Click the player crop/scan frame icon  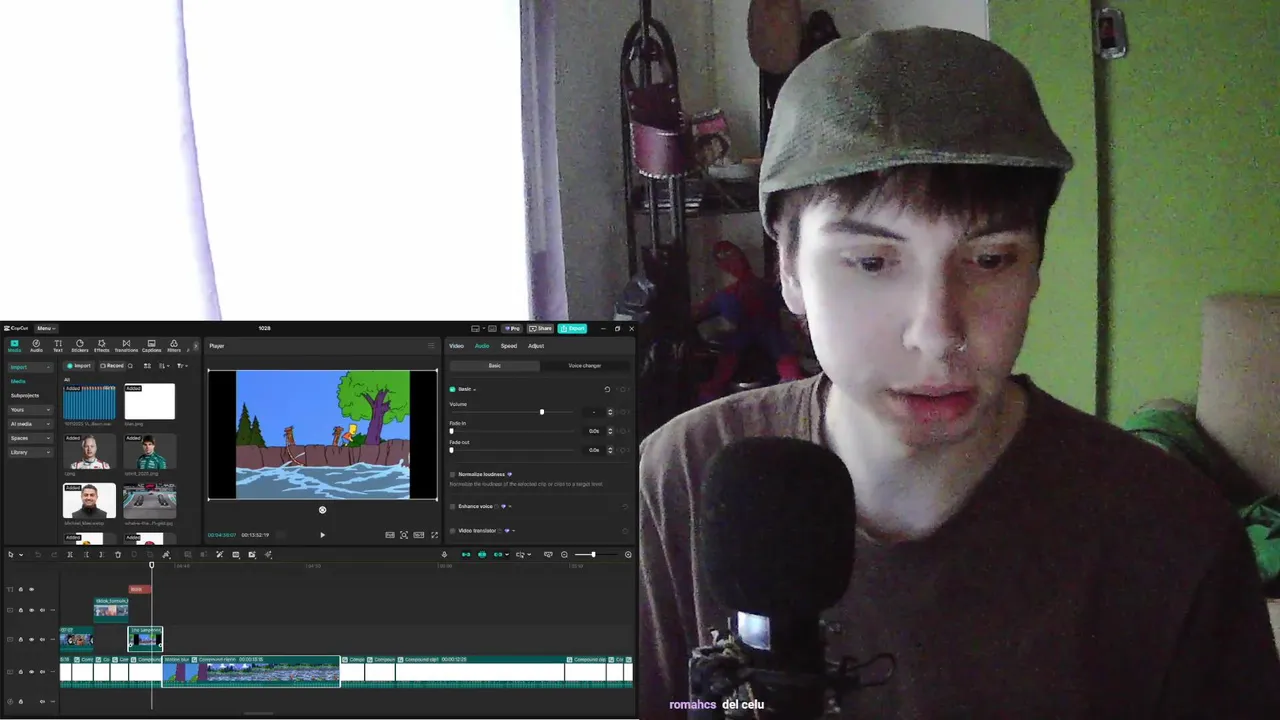point(404,535)
